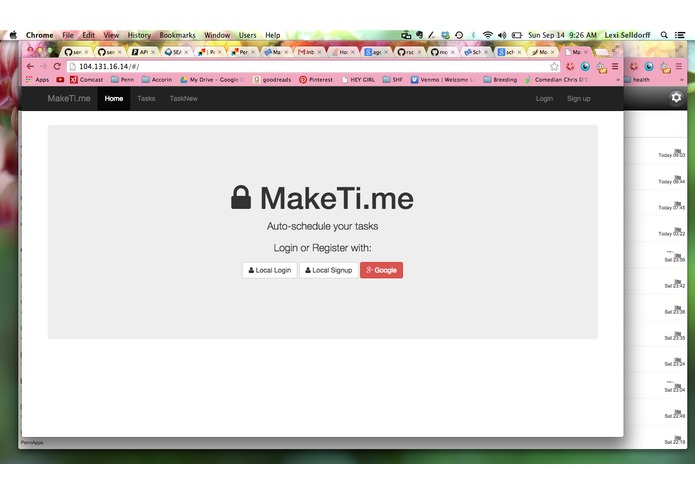Viewport: 695px width, 494px height.
Task: Click the red splat extension icon in front window
Action: click(x=570, y=66)
